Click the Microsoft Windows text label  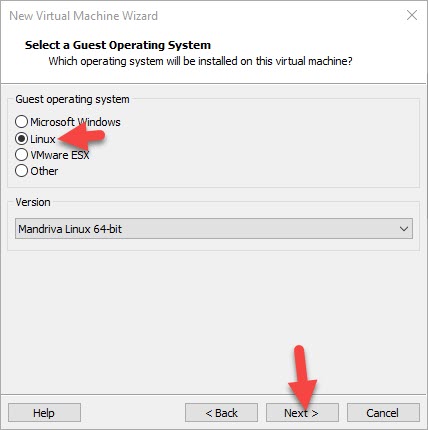(75, 122)
